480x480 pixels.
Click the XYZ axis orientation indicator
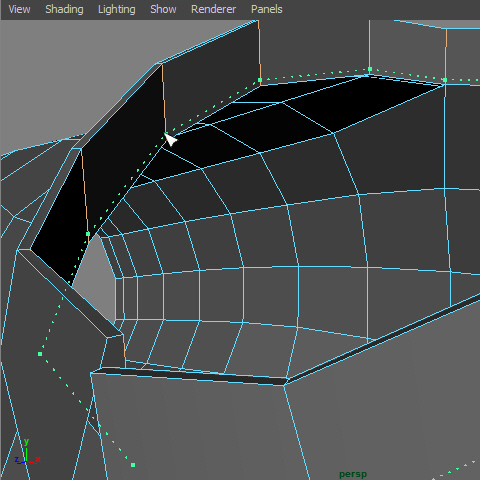27,453
